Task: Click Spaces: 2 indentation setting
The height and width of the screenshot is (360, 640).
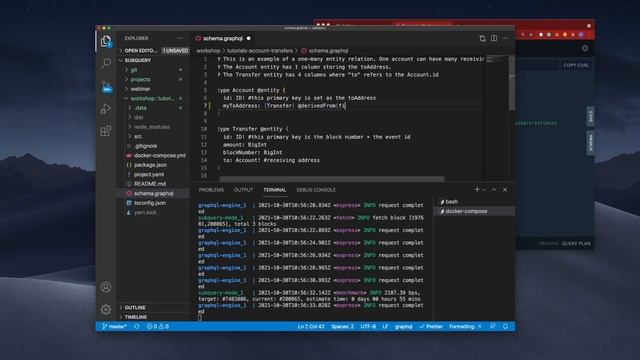Action: pos(342,327)
